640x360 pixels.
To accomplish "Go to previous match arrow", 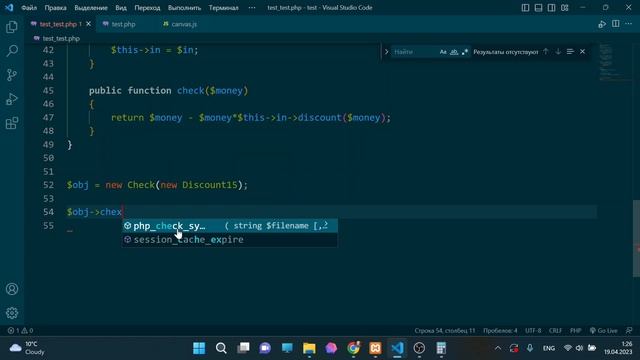I will pos(546,51).
